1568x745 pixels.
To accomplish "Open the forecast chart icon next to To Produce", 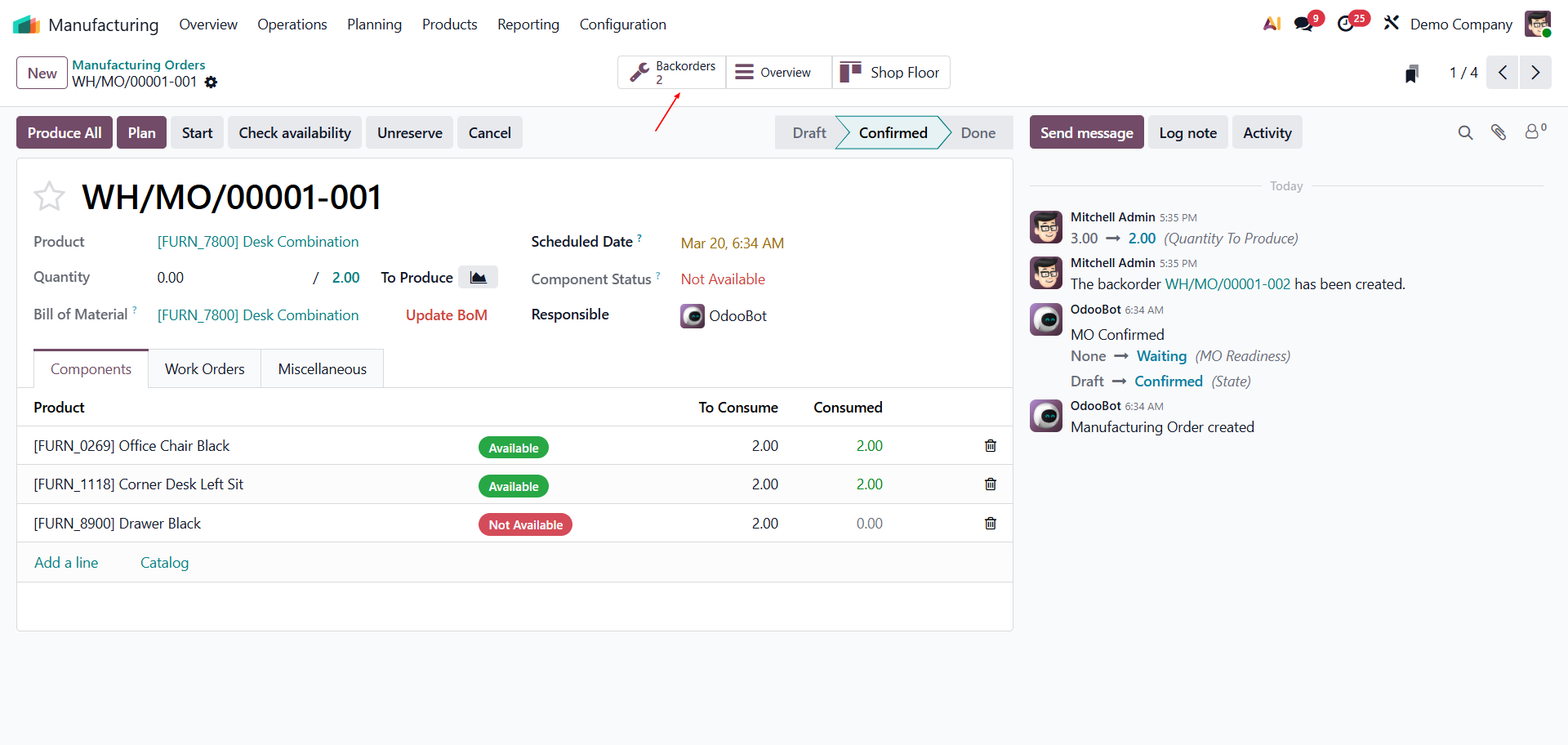I will point(478,278).
